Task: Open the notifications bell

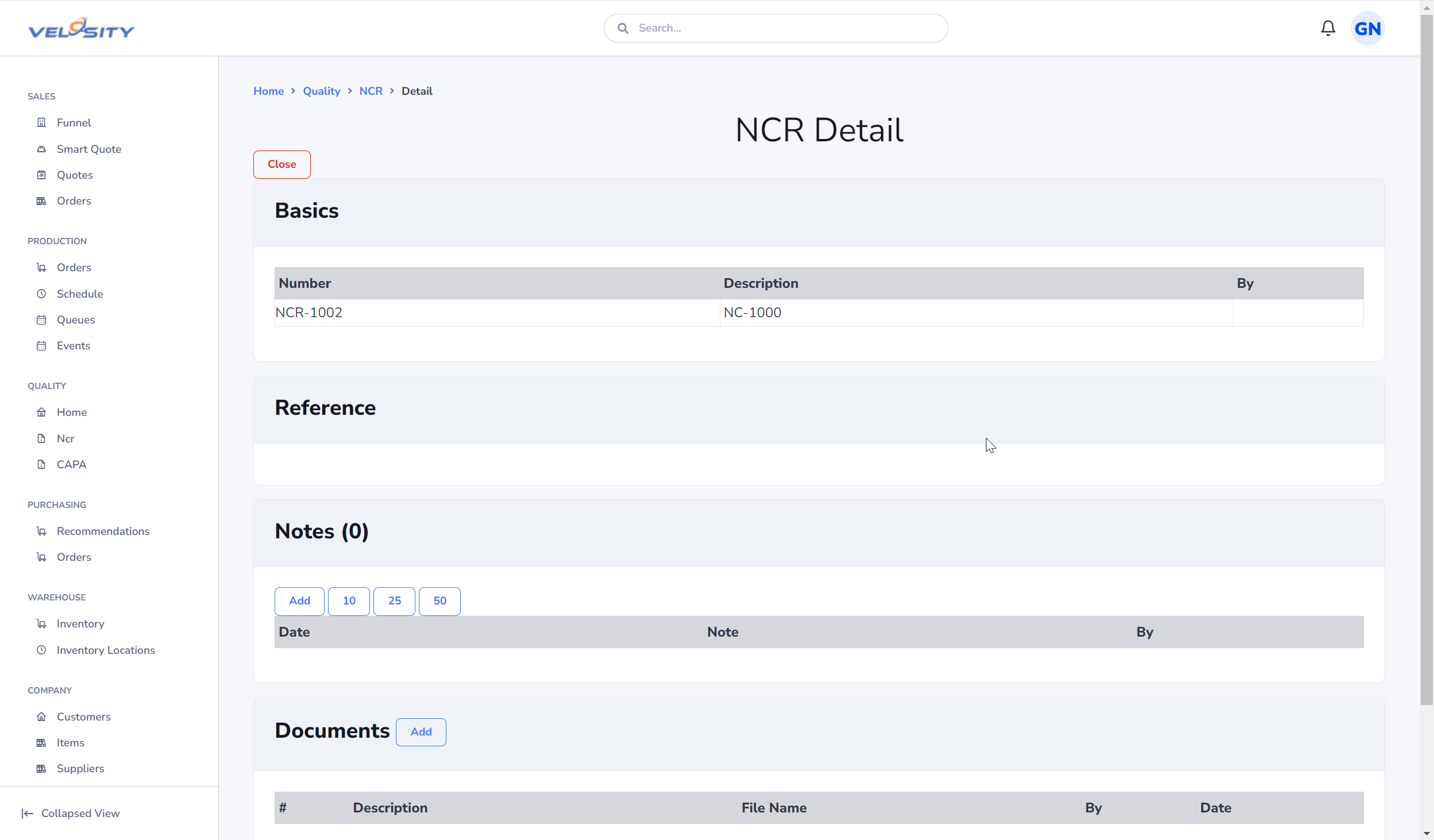Action: pyautogui.click(x=1328, y=28)
